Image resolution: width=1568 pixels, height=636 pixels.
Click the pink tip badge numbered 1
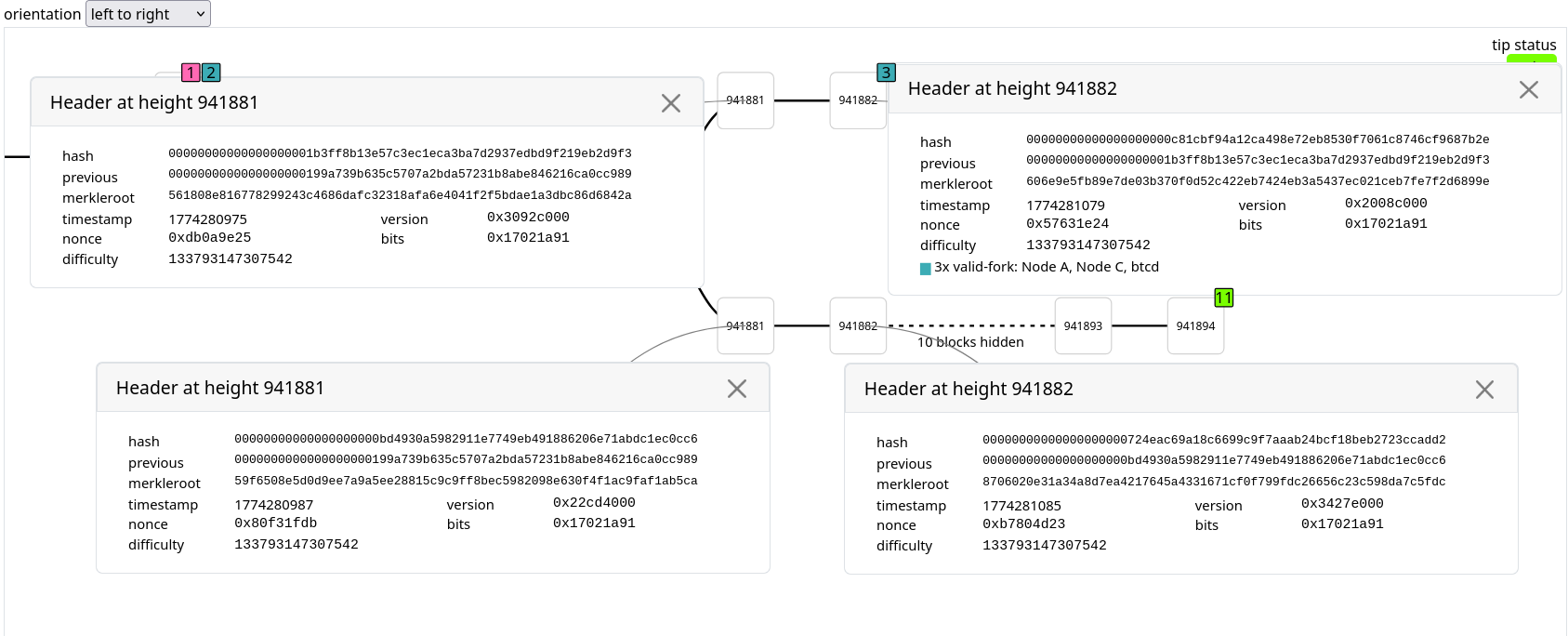point(191,73)
